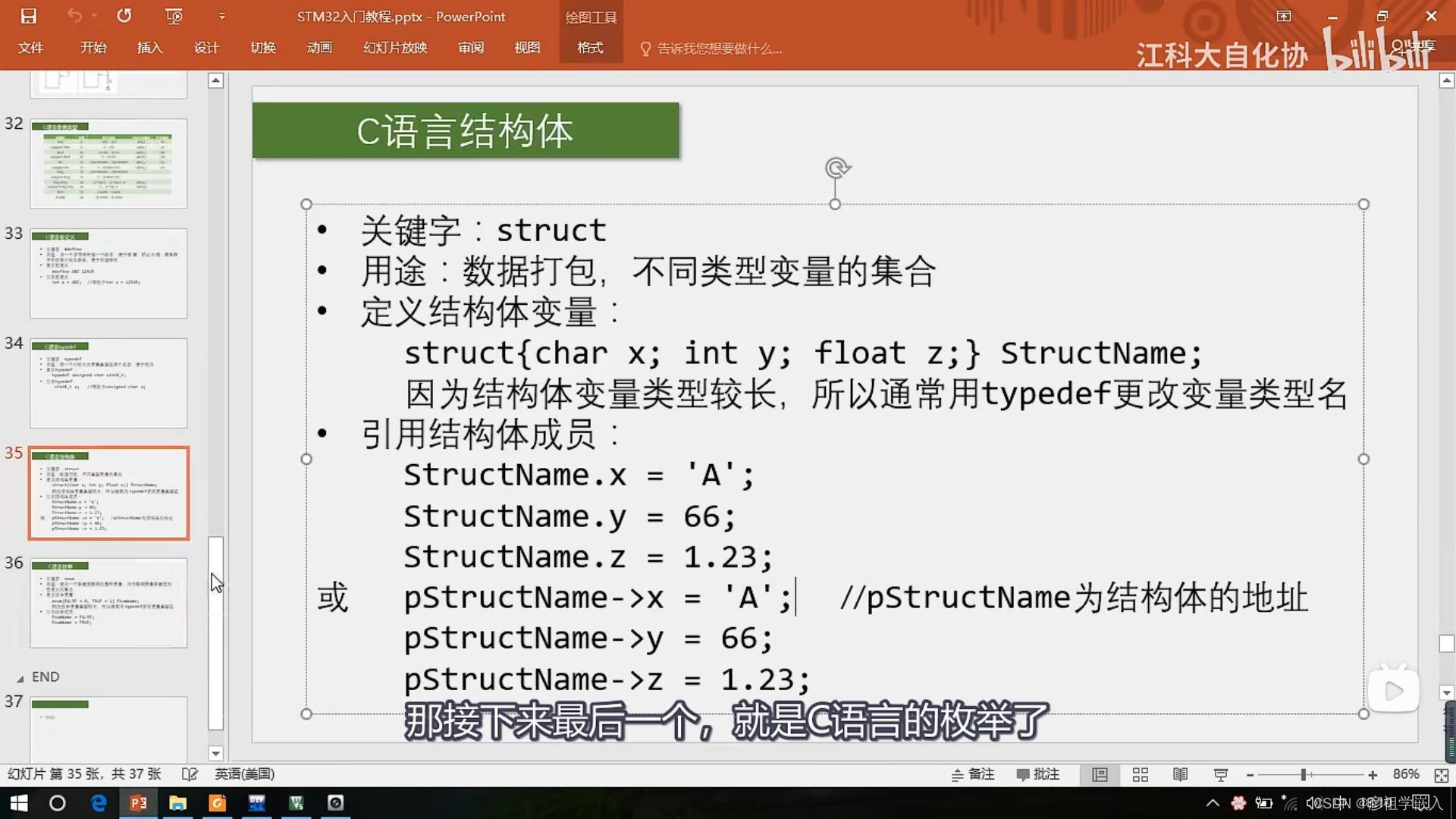Viewport: 1456px width, 819px height.
Task: Toggle normal view button in status bar
Action: [x=1100, y=774]
